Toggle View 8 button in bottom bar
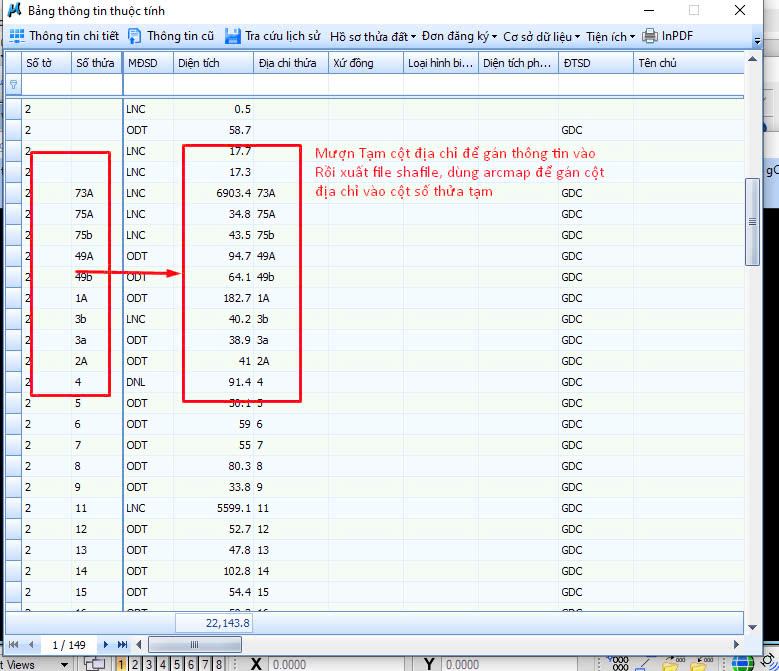The height and width of the screenshot is (671, 779). 218,664
